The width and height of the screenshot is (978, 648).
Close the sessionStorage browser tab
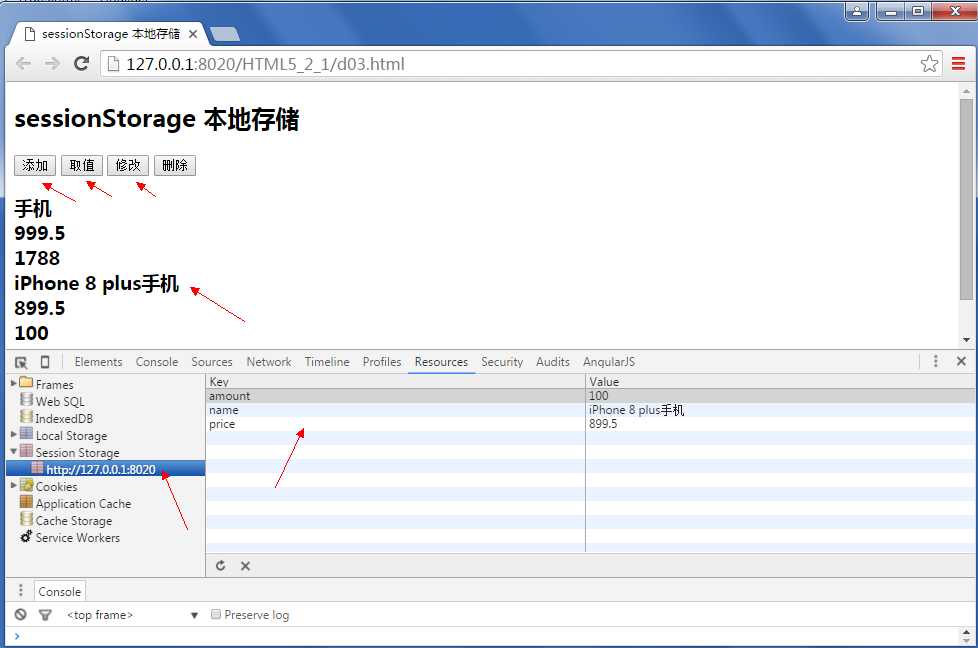193,34
